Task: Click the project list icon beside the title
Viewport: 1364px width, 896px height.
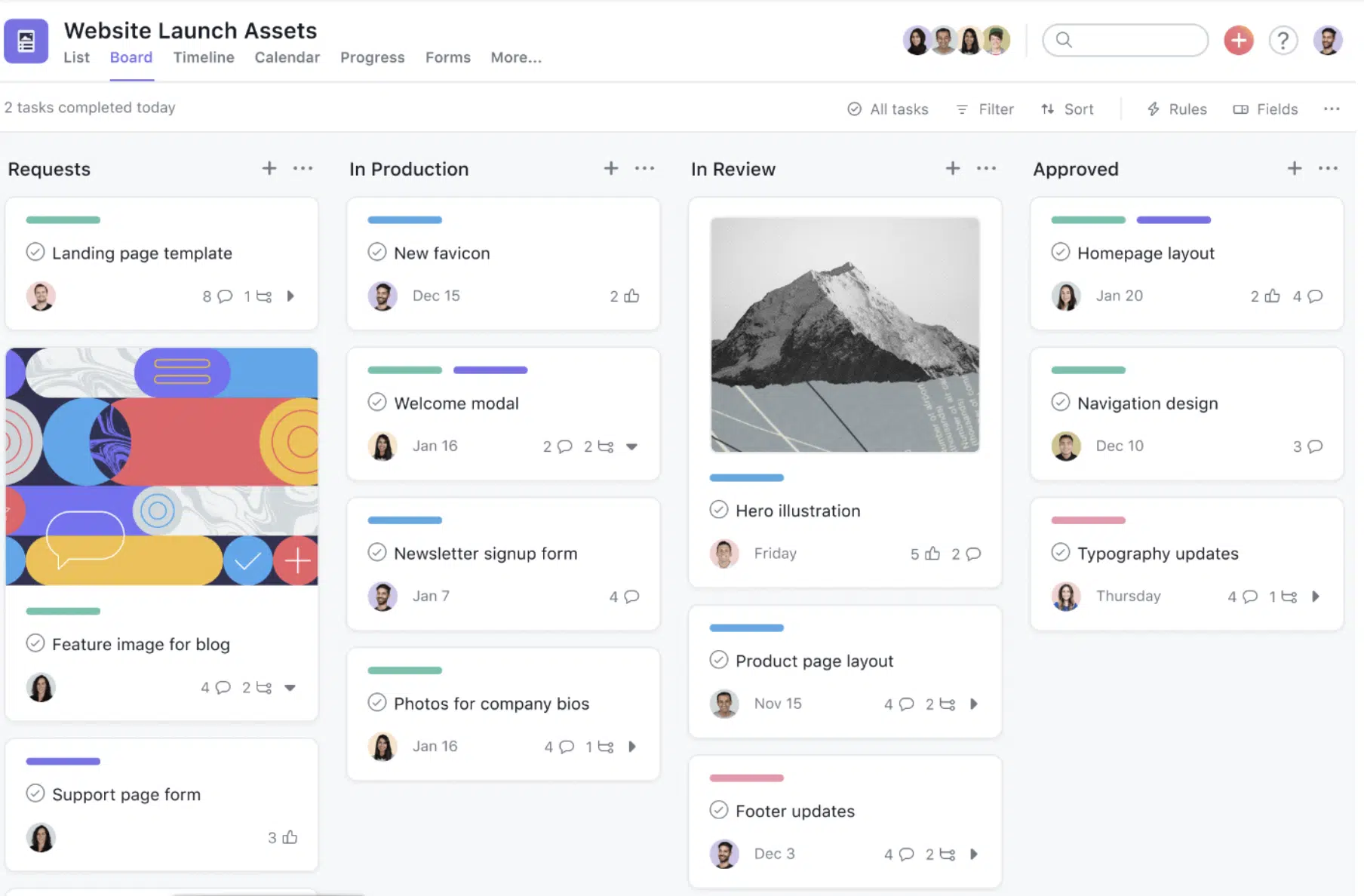Action: click(26, 41)
